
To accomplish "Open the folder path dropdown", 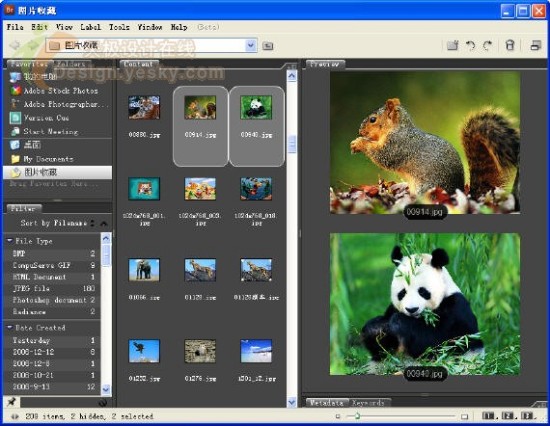I will 251,46.
